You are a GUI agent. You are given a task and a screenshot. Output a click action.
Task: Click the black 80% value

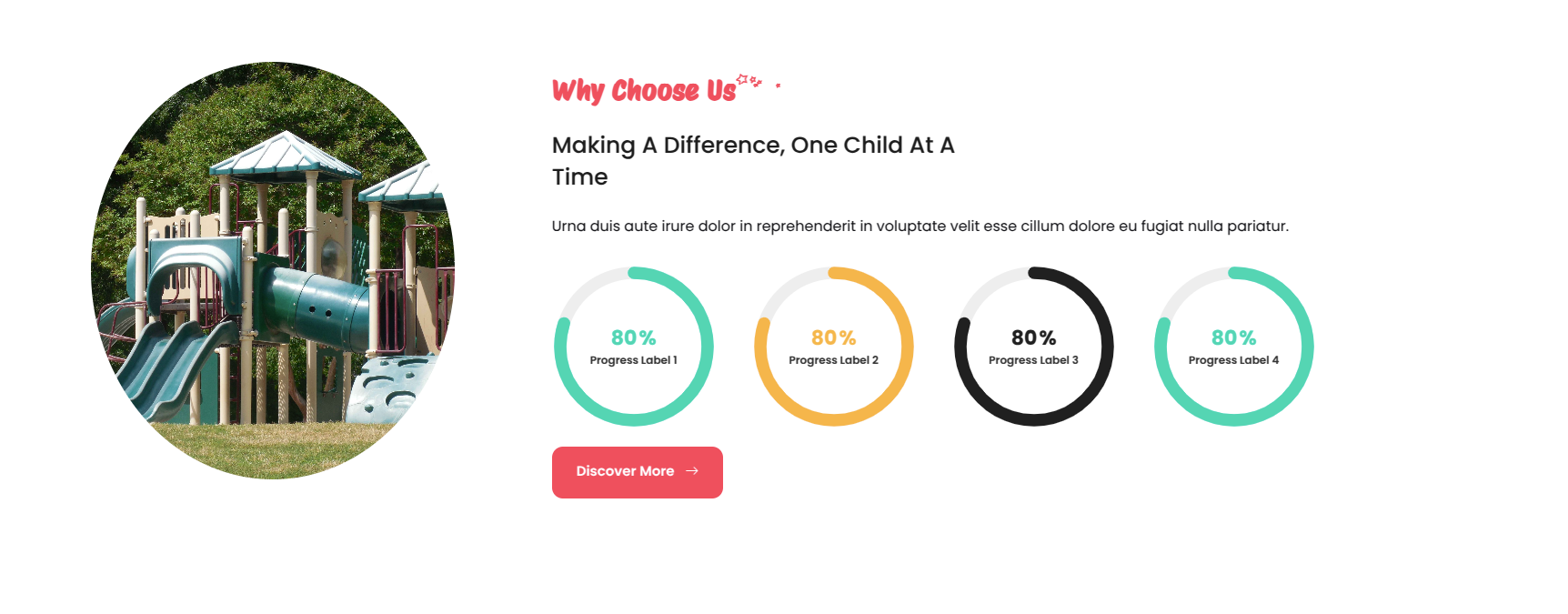coord(1034,337)
